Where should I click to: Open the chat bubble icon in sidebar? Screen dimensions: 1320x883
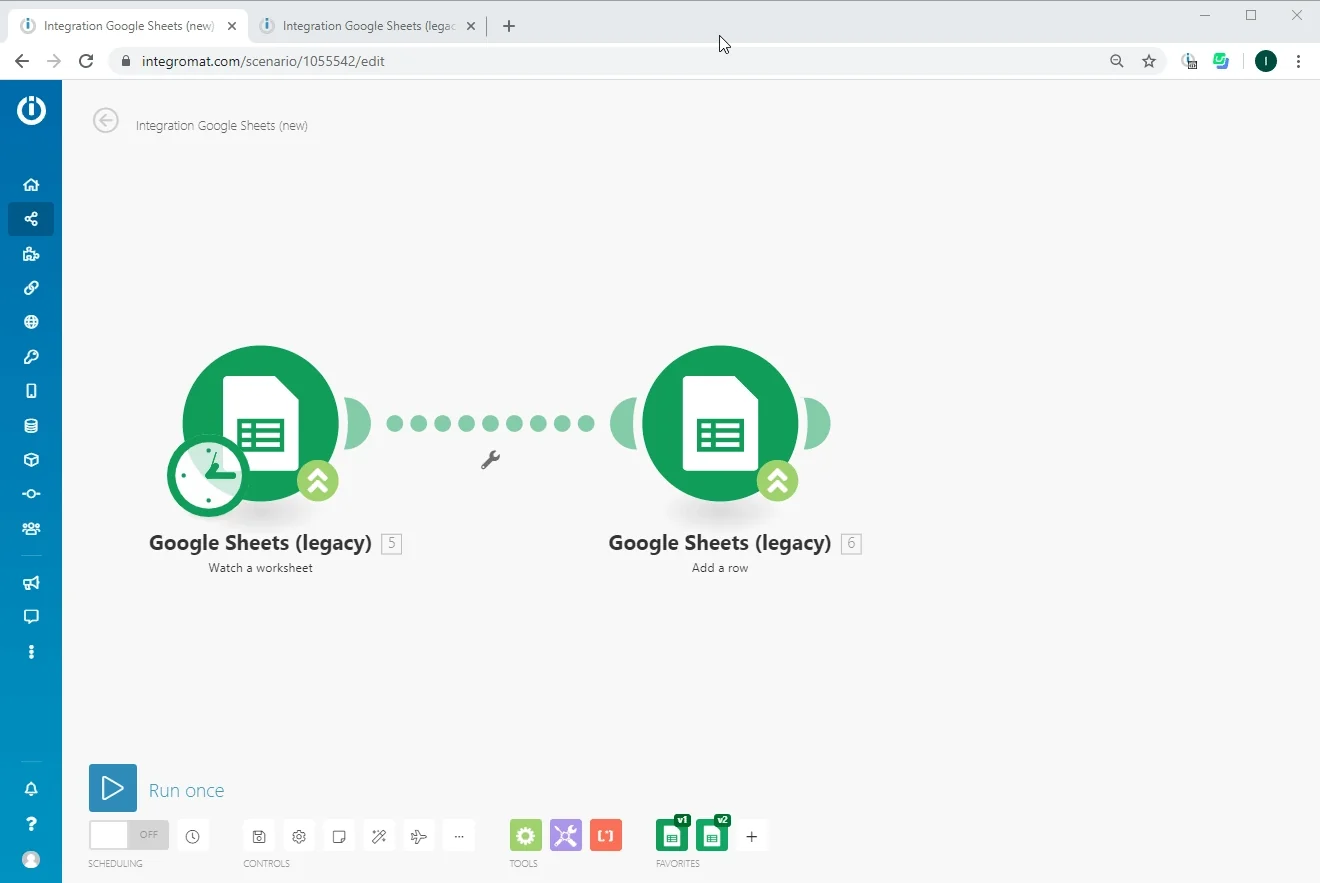pyautogui.click(x=31, y=617)
